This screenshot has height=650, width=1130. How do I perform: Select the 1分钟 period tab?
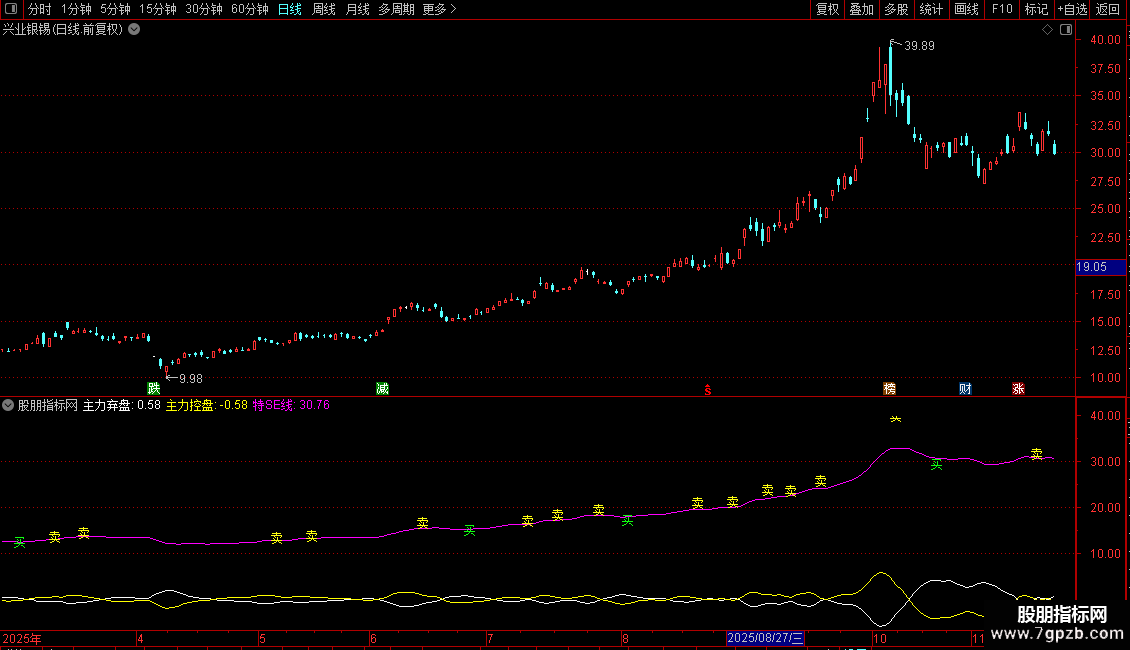[76, 9]
